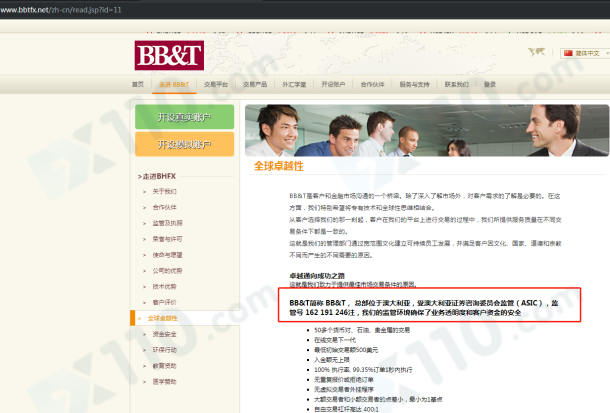610x413 pixels.
Task: Open 监管及执照 in the sidebar
Action: click(x=167, y=223)
